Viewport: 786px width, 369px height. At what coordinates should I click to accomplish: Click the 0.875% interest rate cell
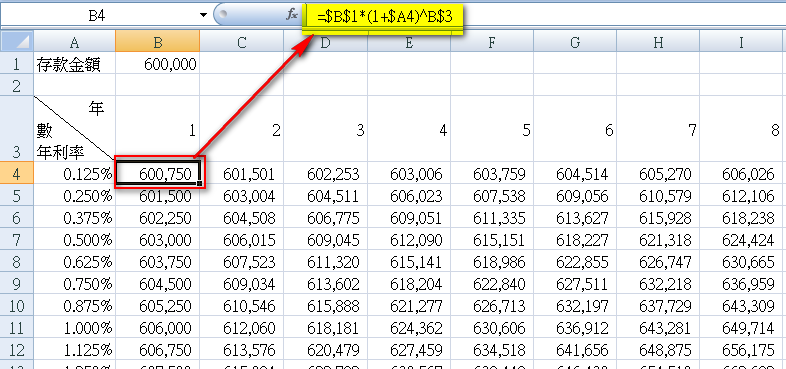[74, 306]
